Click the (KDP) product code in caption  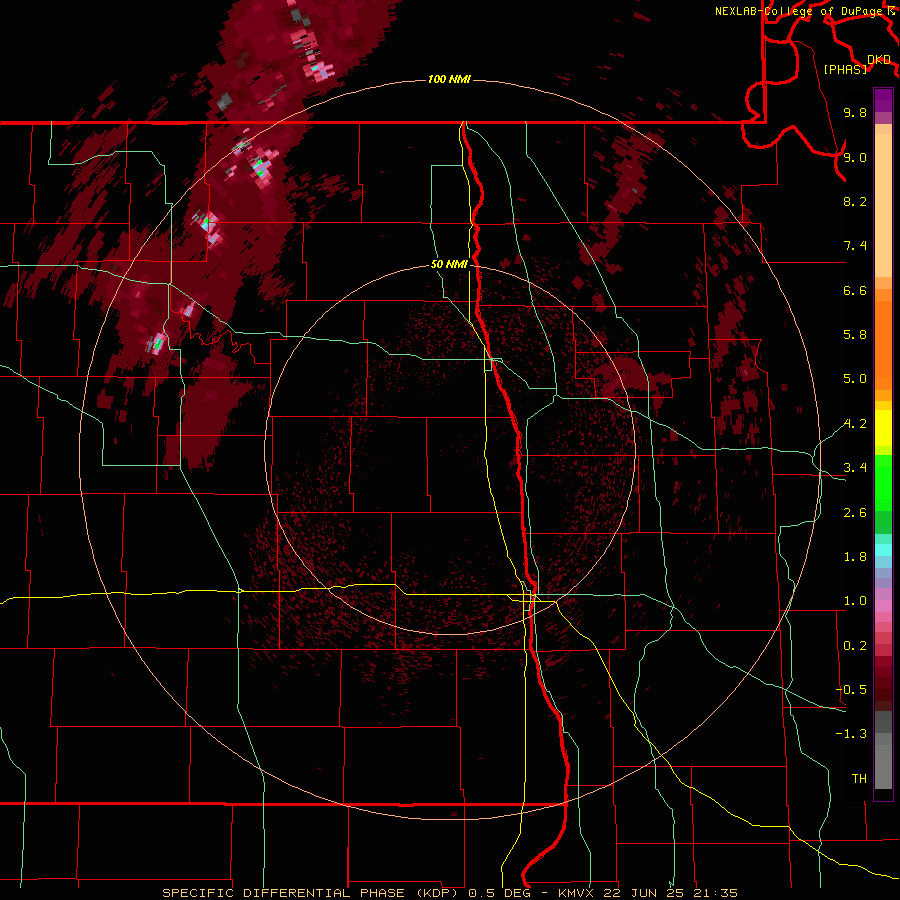tap(437, 893)
